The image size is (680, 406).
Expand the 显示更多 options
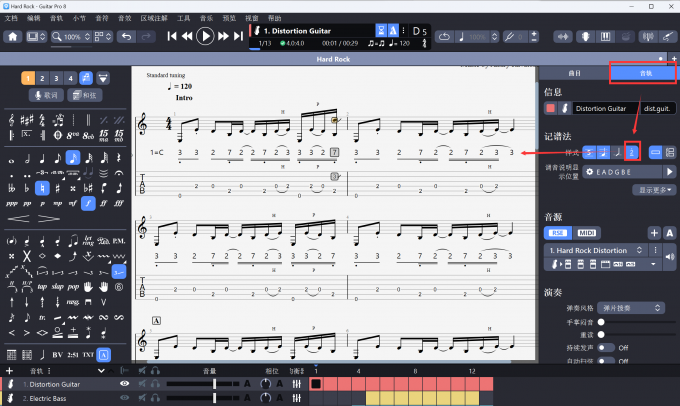(x=654, y=189)
